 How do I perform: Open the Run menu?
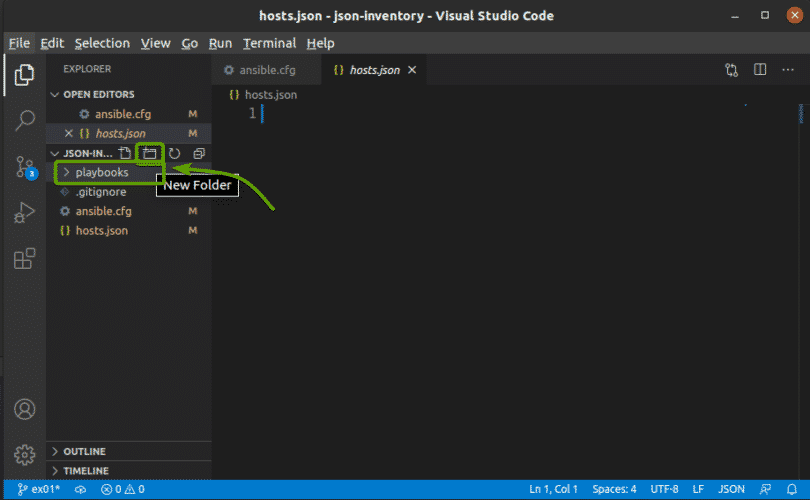pos(220,43)
